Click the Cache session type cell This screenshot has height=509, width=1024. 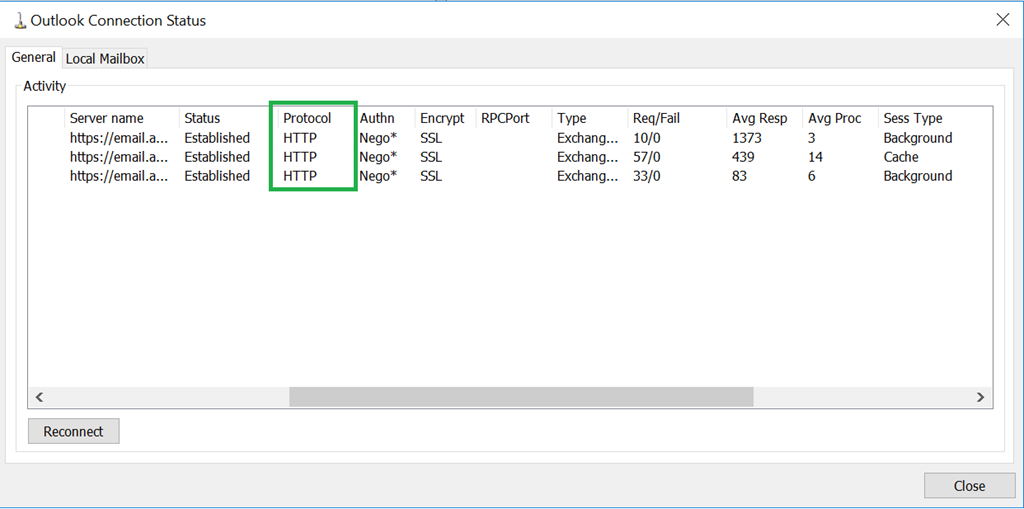pos(901,157)
